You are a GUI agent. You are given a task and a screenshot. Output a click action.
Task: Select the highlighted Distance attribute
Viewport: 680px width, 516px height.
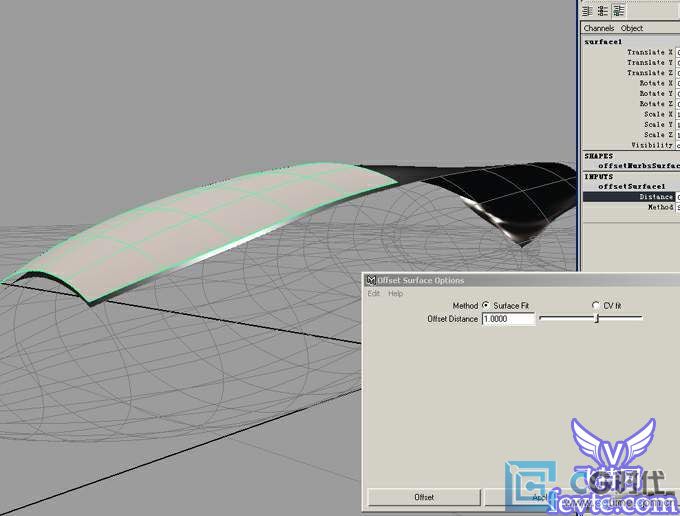[x=629, y=197]
